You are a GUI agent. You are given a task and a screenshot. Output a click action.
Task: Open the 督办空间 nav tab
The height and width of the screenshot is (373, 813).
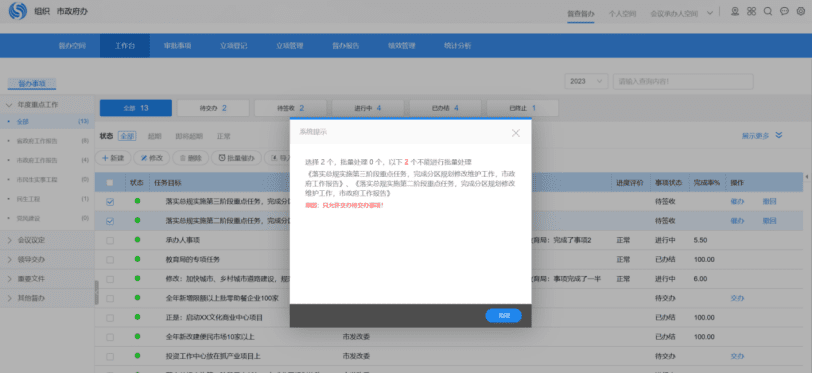[72, 46]
